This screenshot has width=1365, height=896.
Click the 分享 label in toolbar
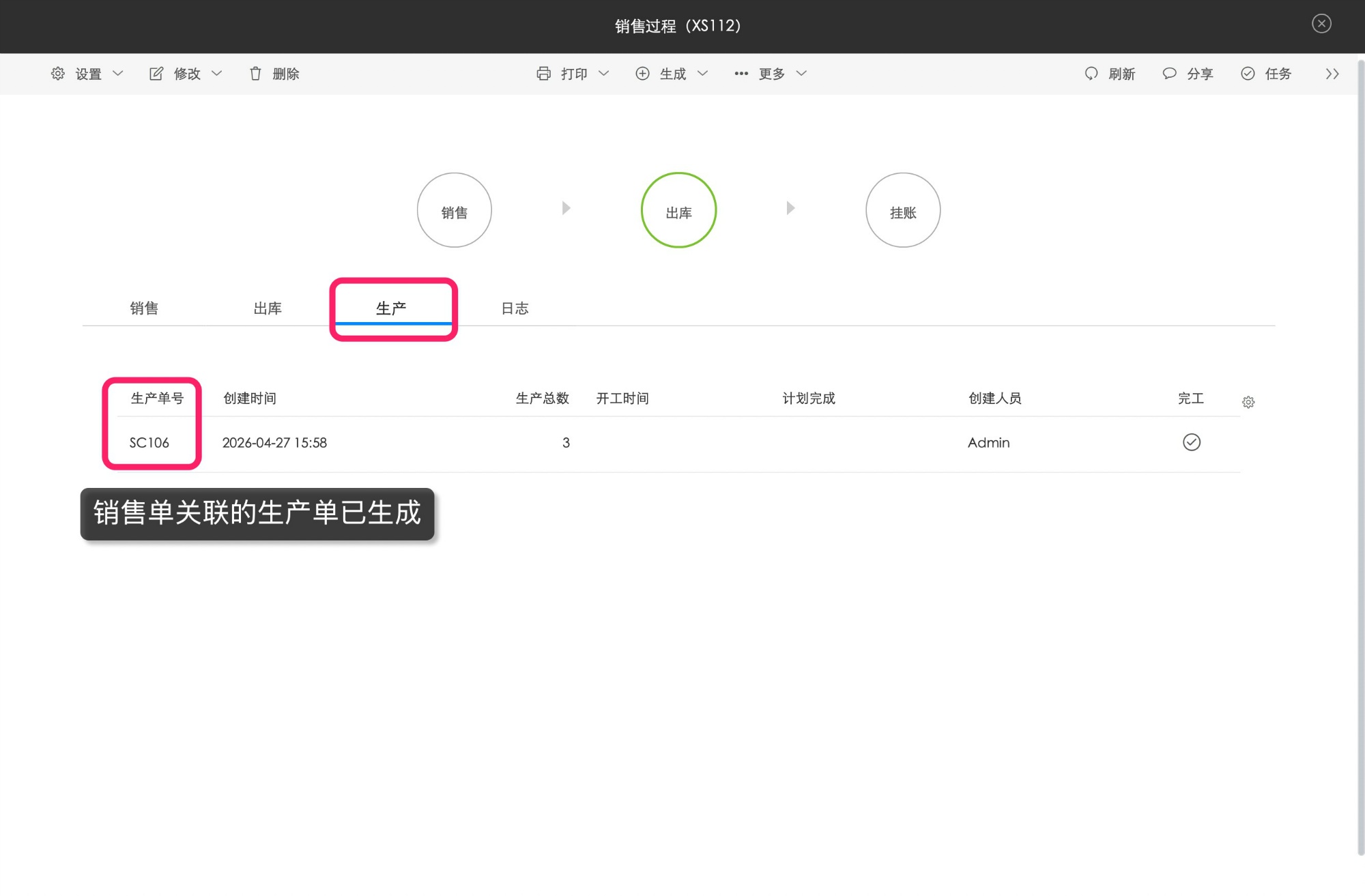[1200, 74]
